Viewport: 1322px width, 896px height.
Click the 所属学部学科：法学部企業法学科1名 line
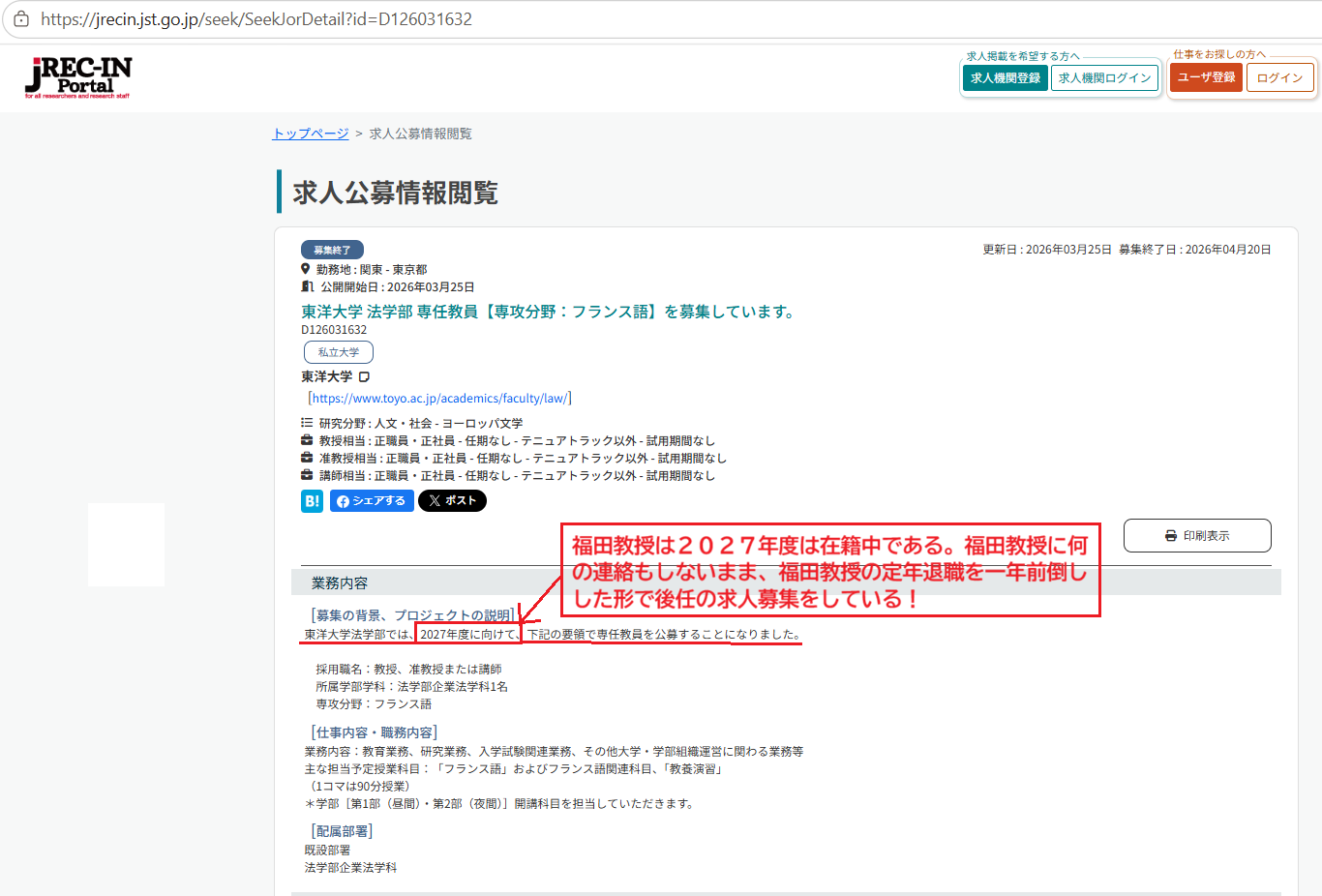click(x=411, y=687)
